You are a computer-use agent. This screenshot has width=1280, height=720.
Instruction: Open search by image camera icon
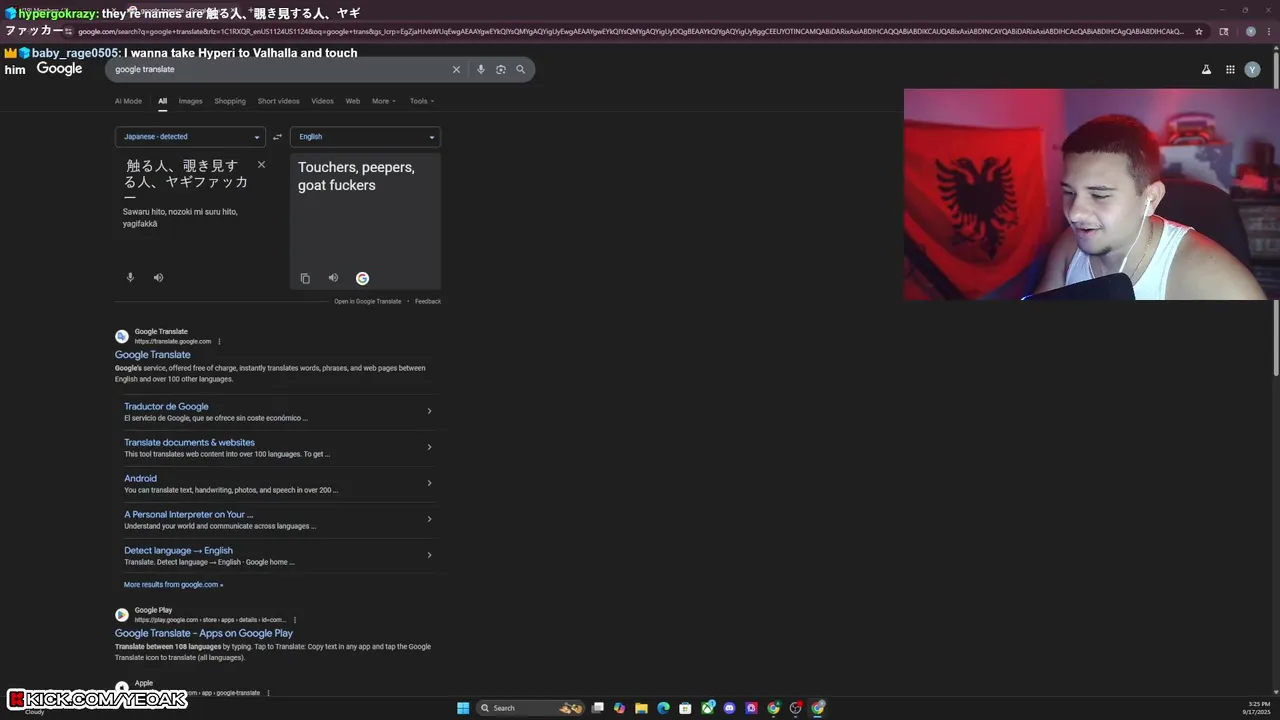(501, 69)
